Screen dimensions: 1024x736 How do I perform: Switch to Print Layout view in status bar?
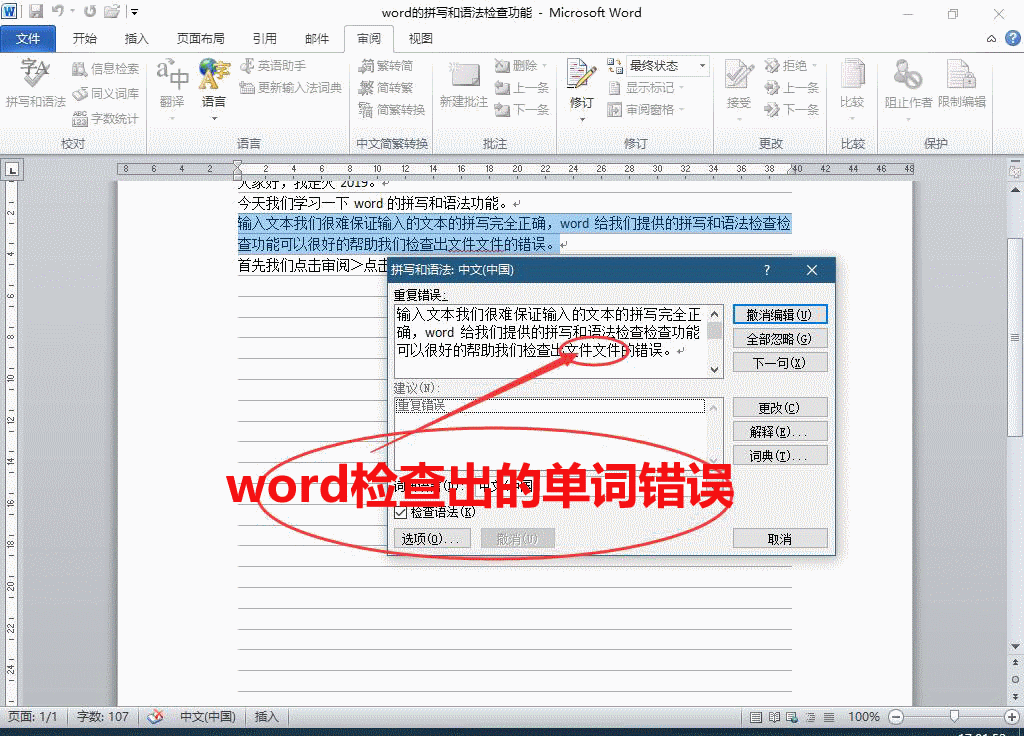[756, 717]
